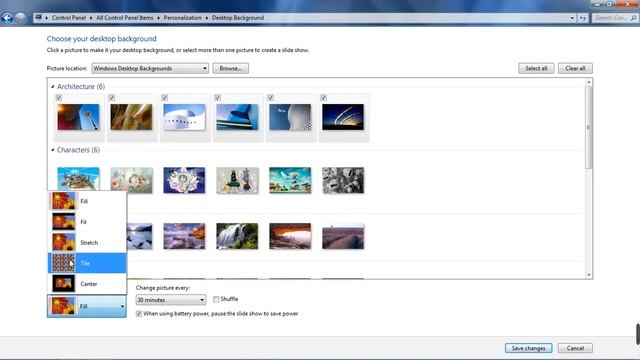Select the icy lake landscape thumbnail

click(140, 236)
